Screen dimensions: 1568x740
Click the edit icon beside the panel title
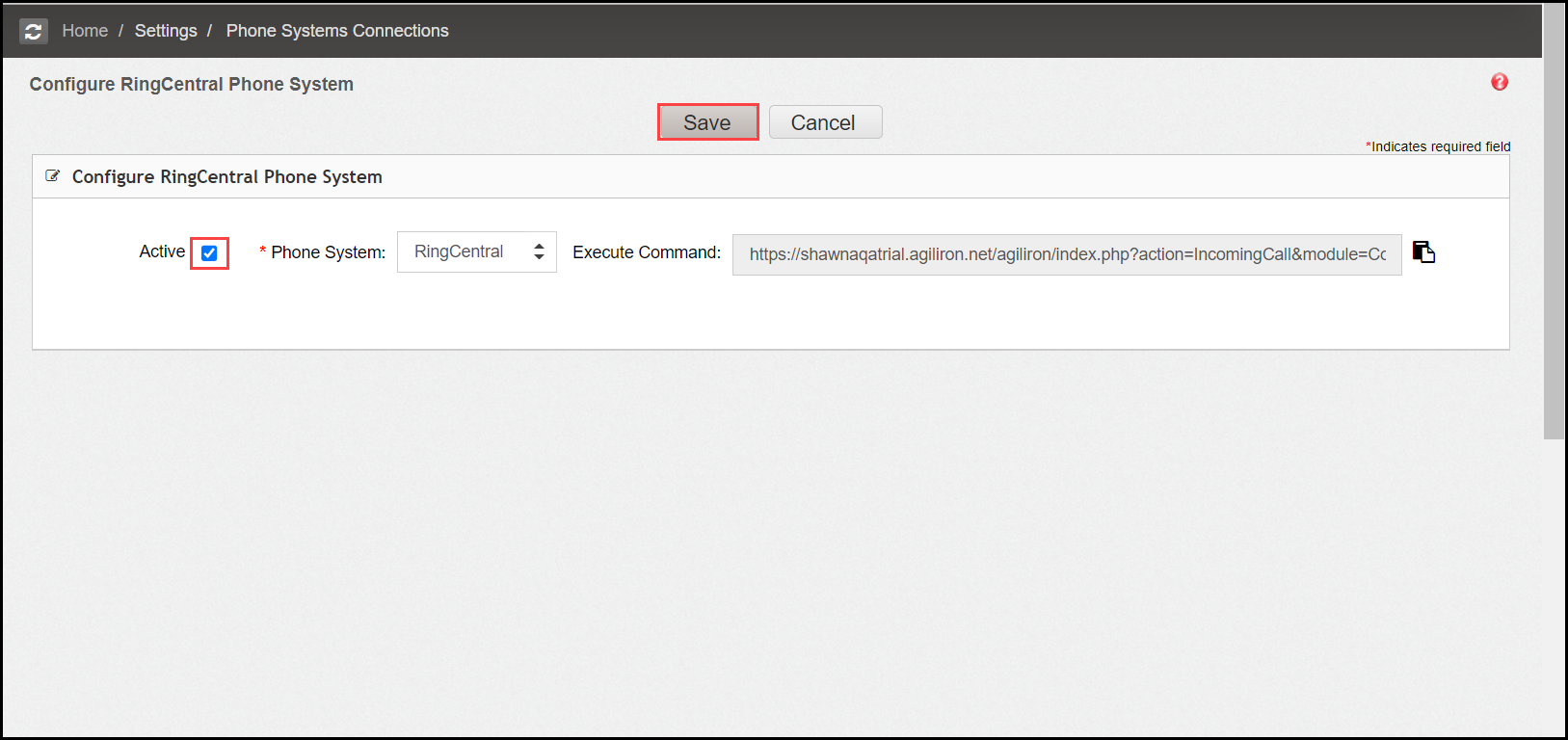[x=53, y=176]
